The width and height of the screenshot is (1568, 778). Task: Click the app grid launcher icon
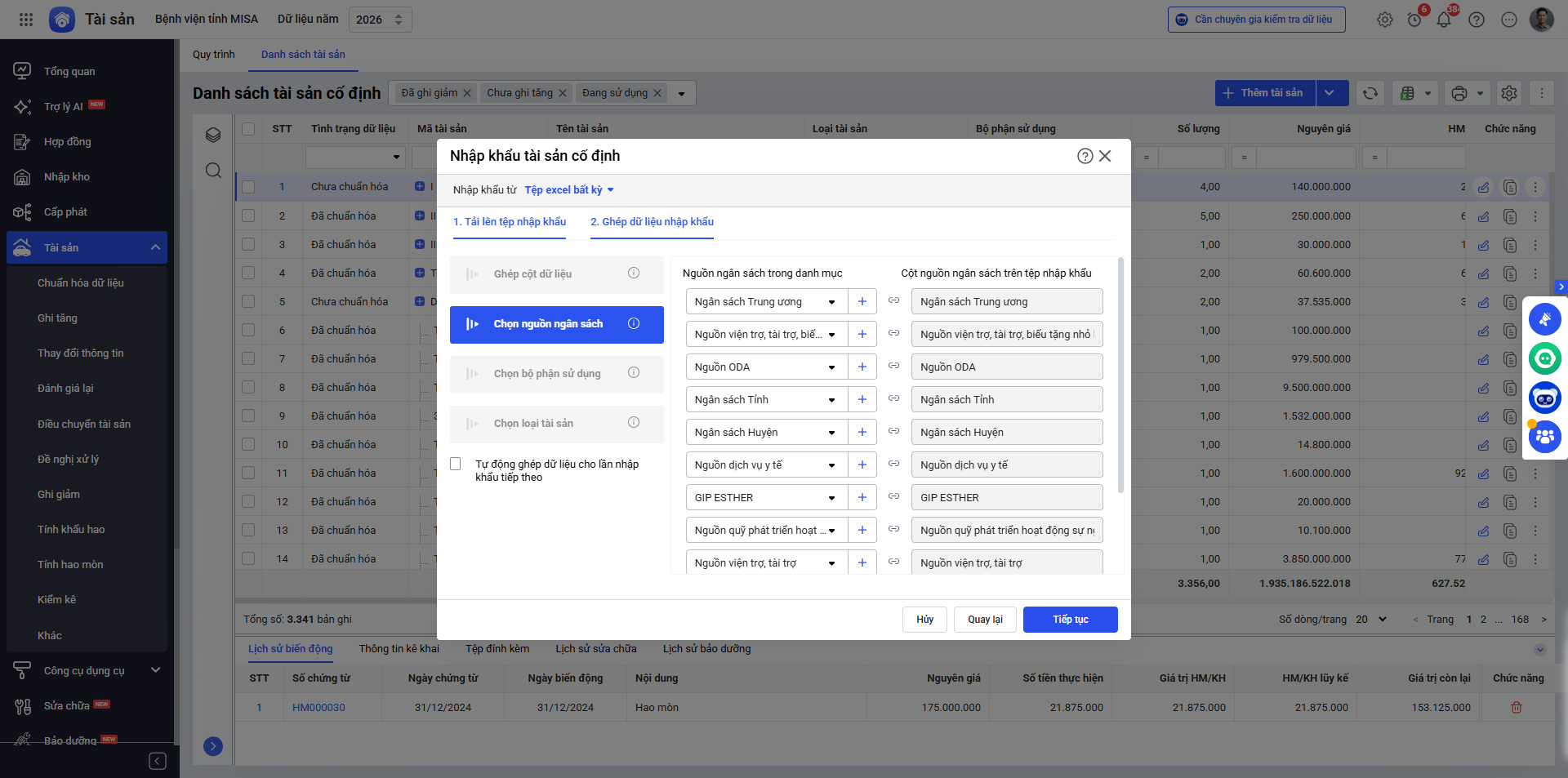tap(26, 20)
